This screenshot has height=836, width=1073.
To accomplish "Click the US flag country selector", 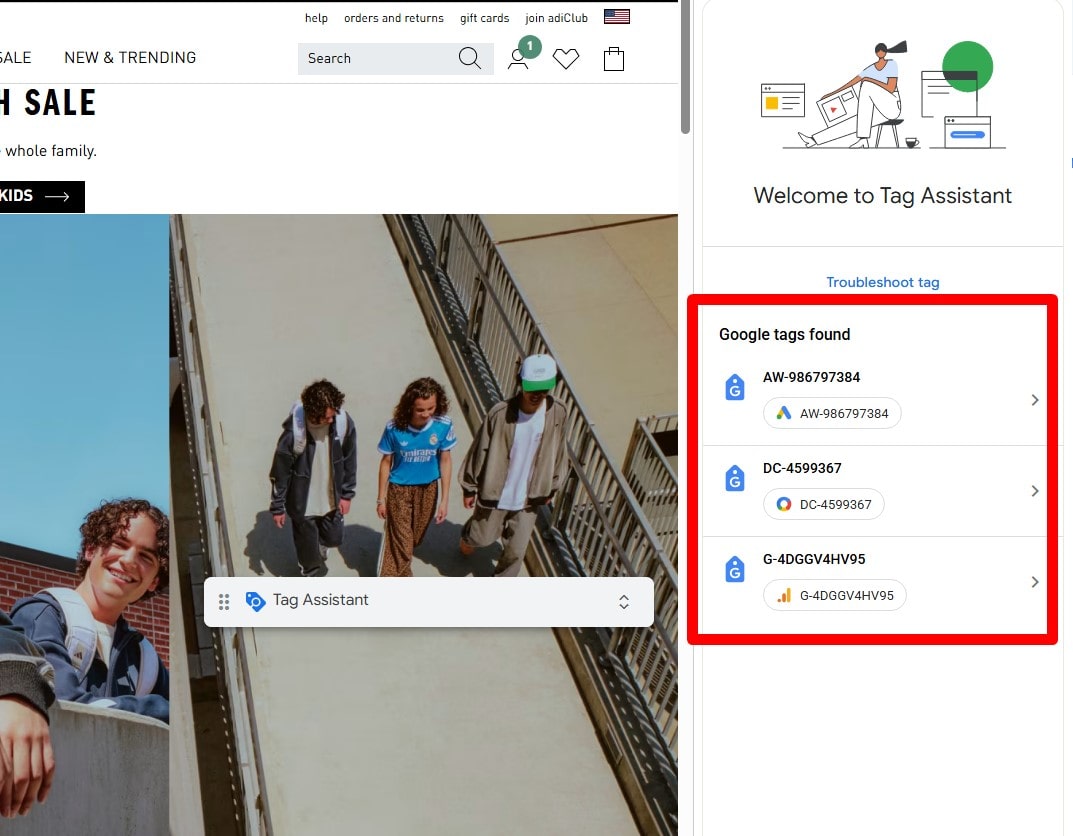I will 617,17.
